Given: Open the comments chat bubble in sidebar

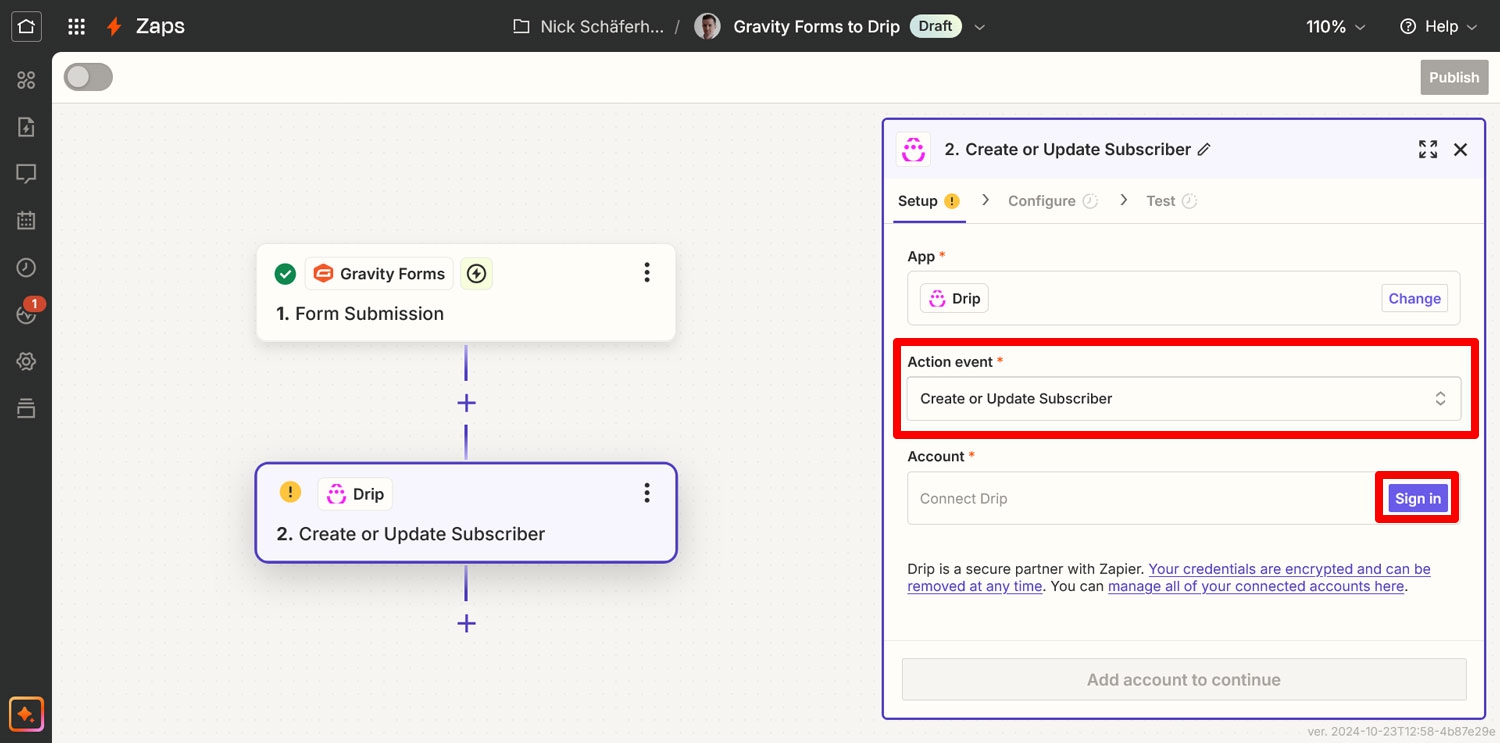Looking at the screenshot, I should [x=26, y=174].
